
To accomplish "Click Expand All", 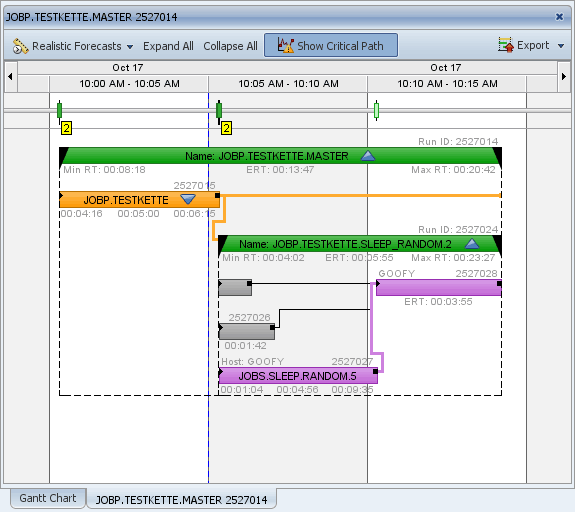I will coord(168,46).
